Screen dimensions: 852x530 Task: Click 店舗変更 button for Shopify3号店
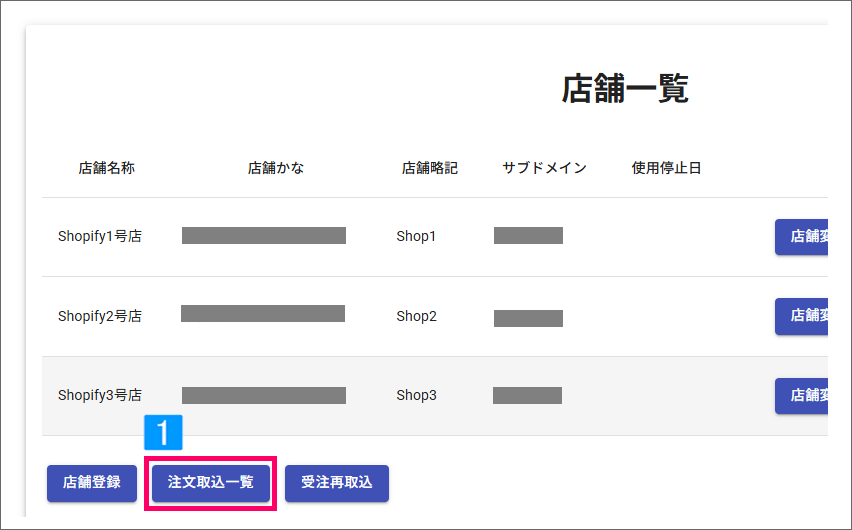[801, 396]
